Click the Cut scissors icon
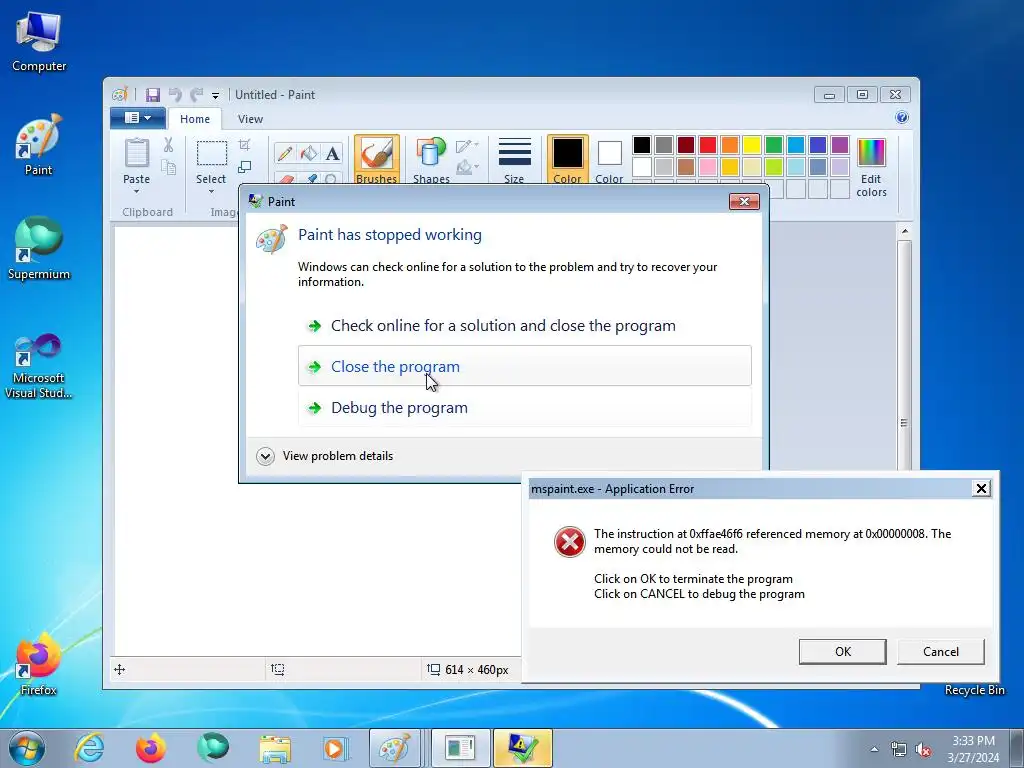 point(168,145)
